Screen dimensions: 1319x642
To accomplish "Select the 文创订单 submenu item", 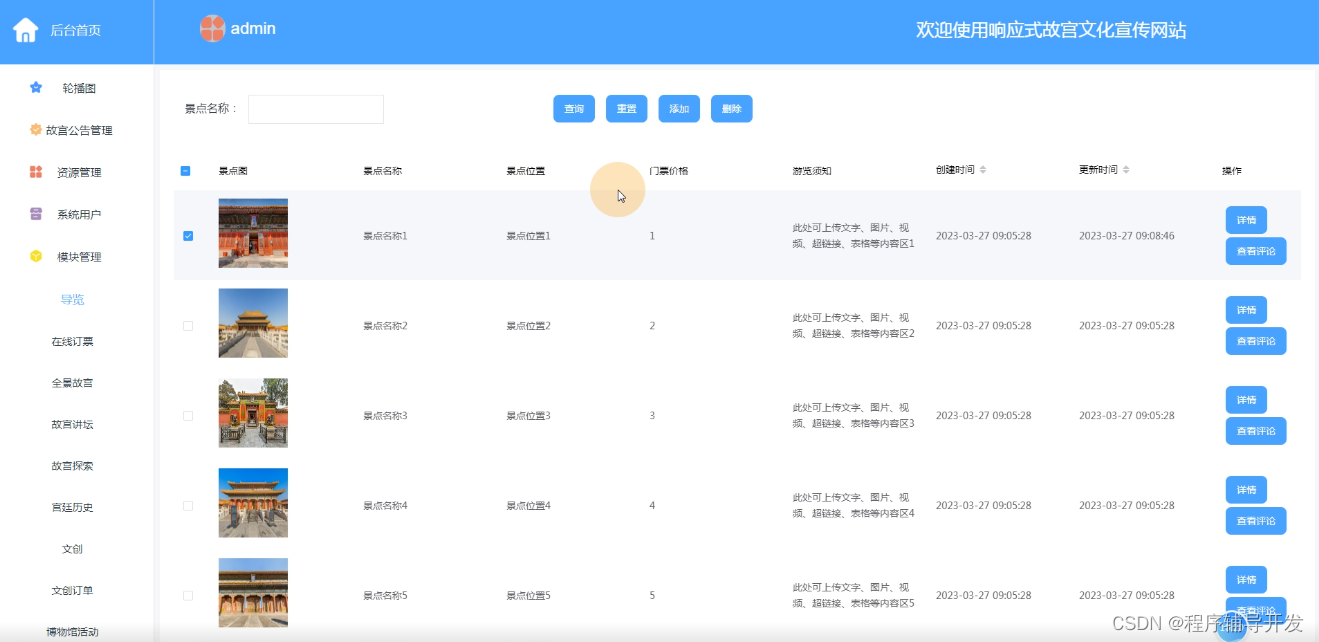I will click(72, 591).
